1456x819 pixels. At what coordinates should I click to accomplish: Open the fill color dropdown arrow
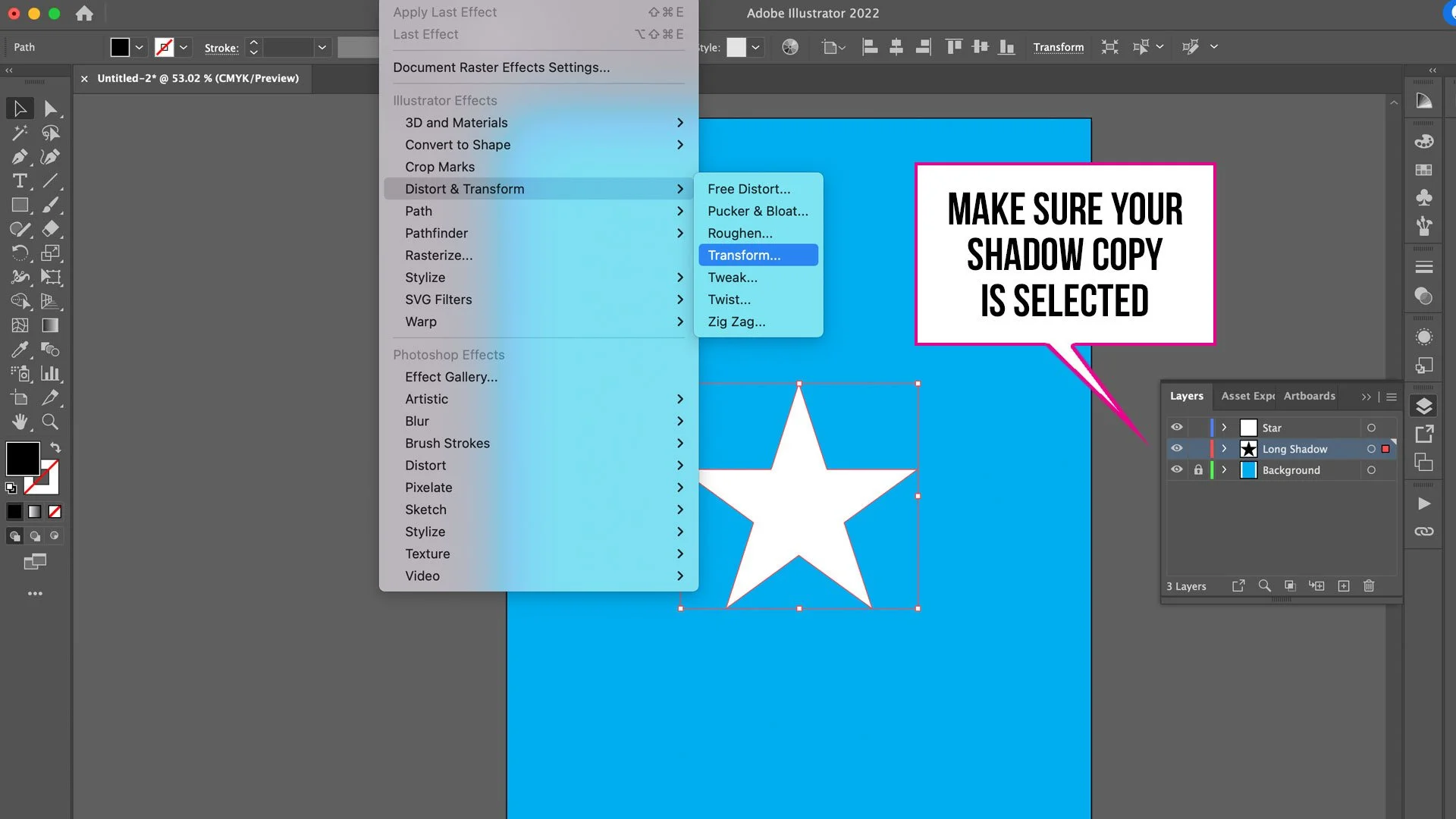[x=140, y=47]
